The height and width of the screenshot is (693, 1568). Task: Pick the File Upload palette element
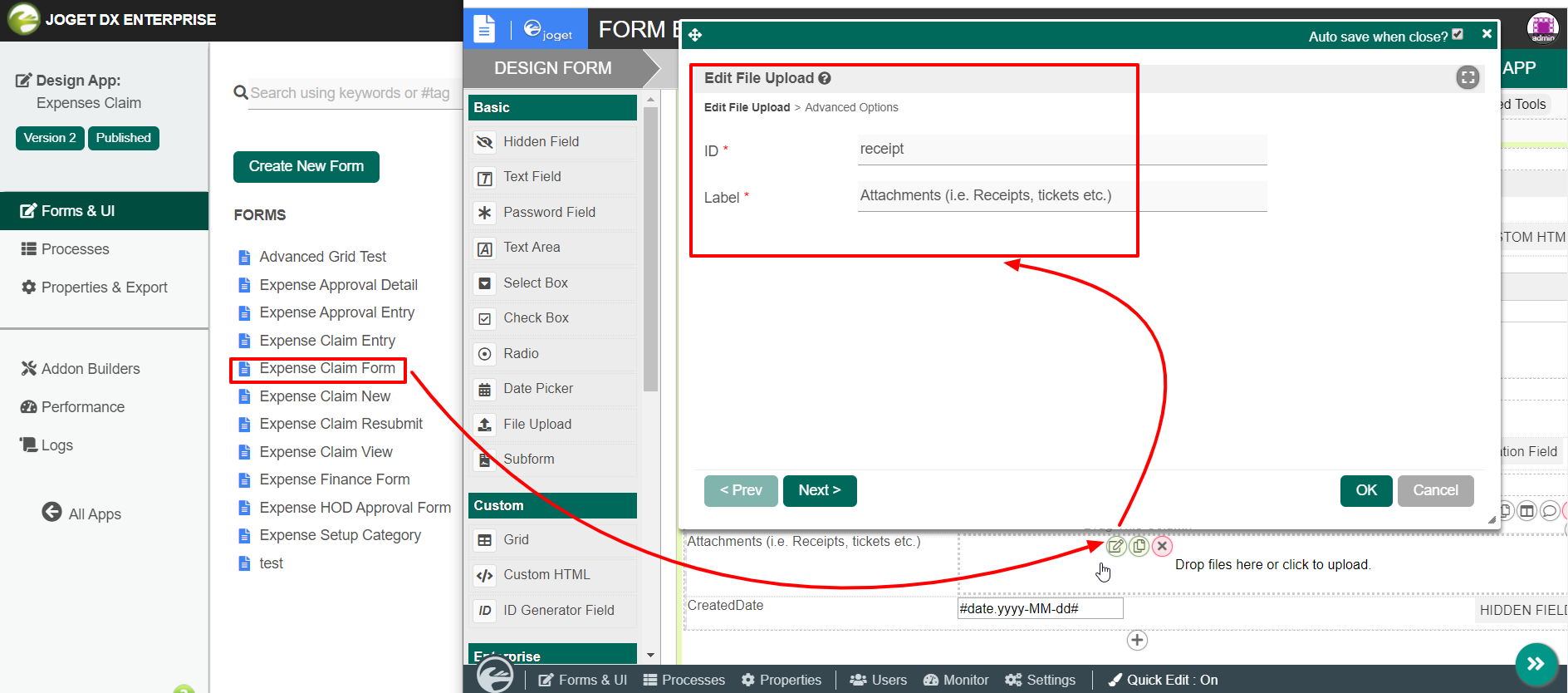click(x=553, y=425)
